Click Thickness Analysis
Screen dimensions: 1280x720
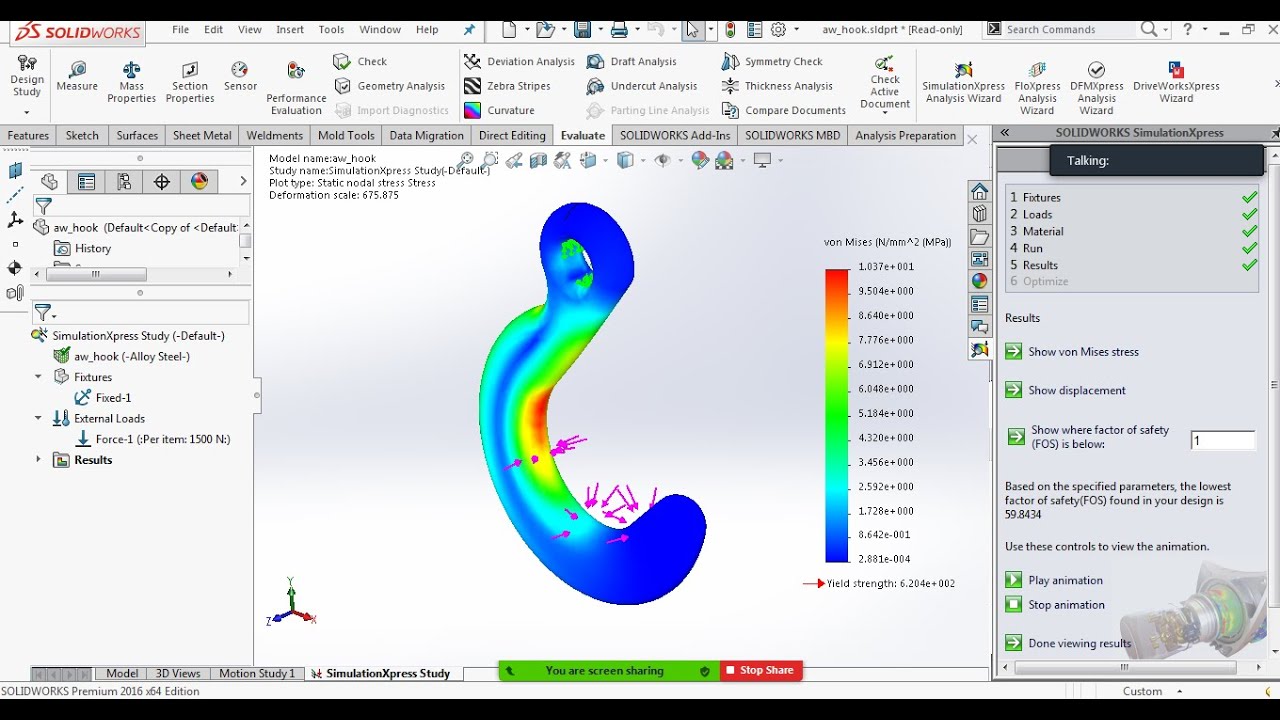pos(777,86)
